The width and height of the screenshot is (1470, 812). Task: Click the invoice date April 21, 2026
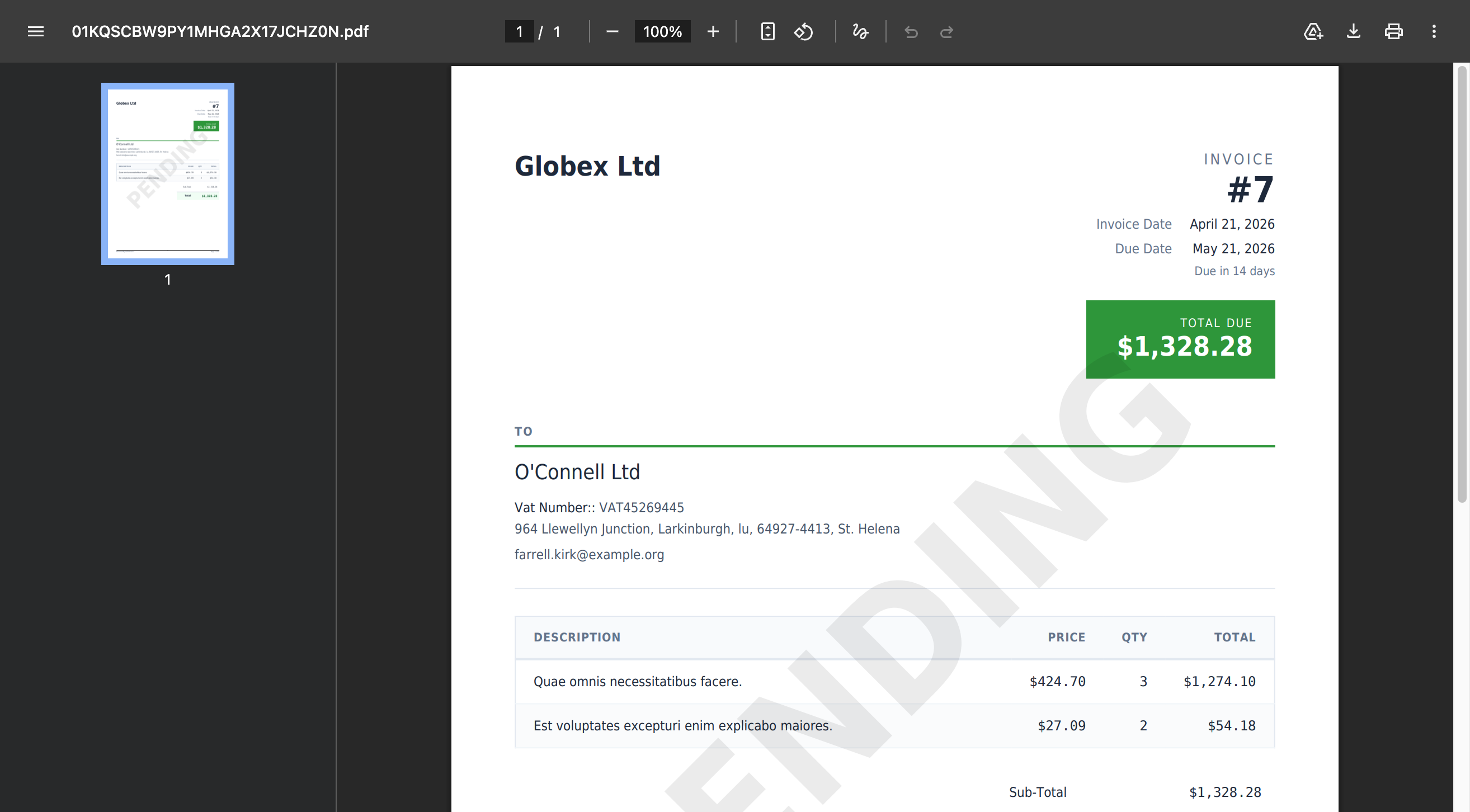pos(1232,224)
